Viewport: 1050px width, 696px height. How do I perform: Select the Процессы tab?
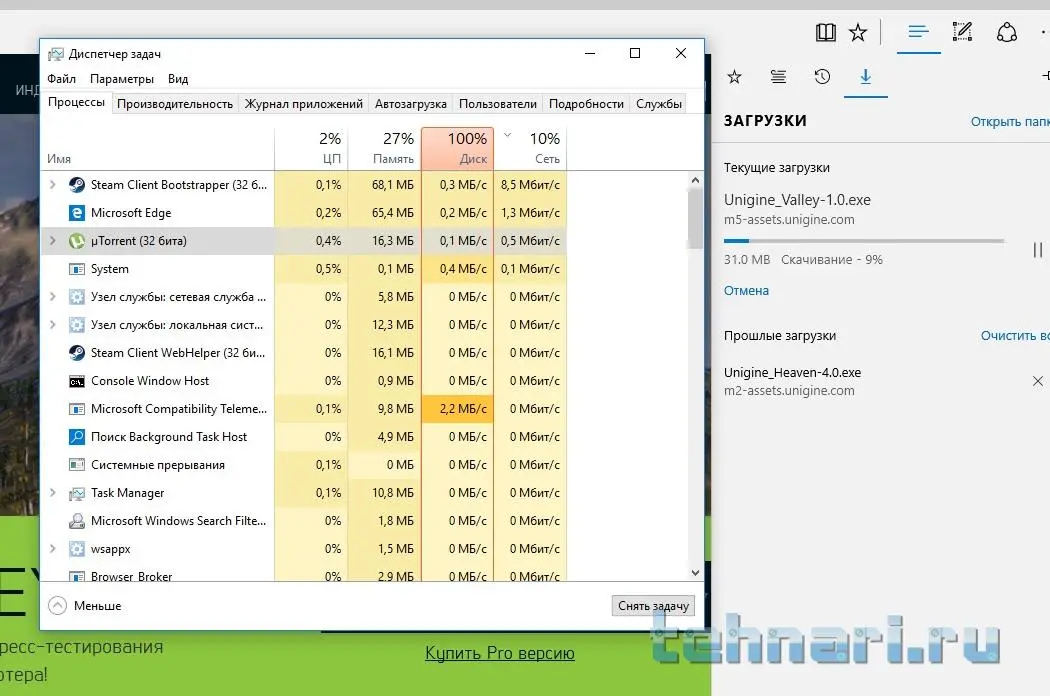tap(76, 102)
